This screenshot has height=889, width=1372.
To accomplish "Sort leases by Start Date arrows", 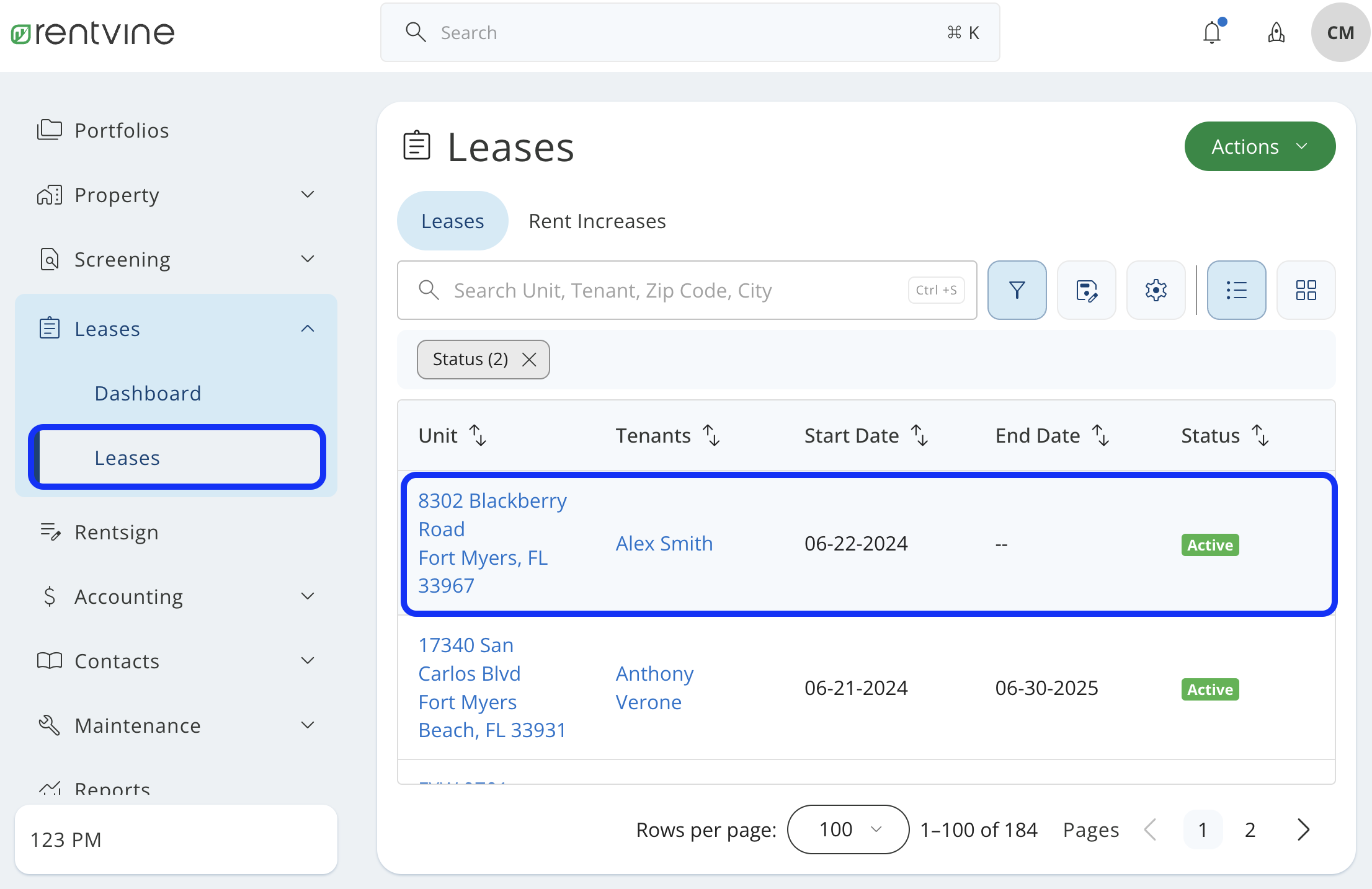I will (x=919, y=435).
